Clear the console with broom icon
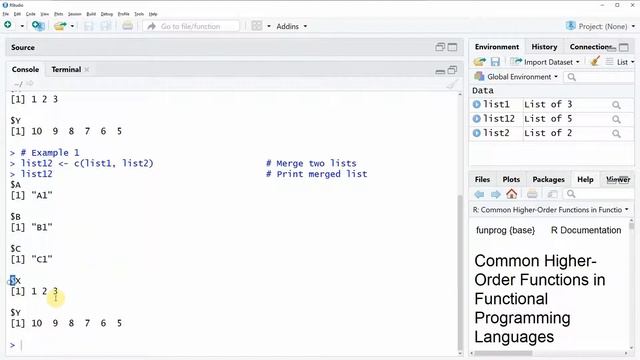640x360 pixels. [451, 84]
